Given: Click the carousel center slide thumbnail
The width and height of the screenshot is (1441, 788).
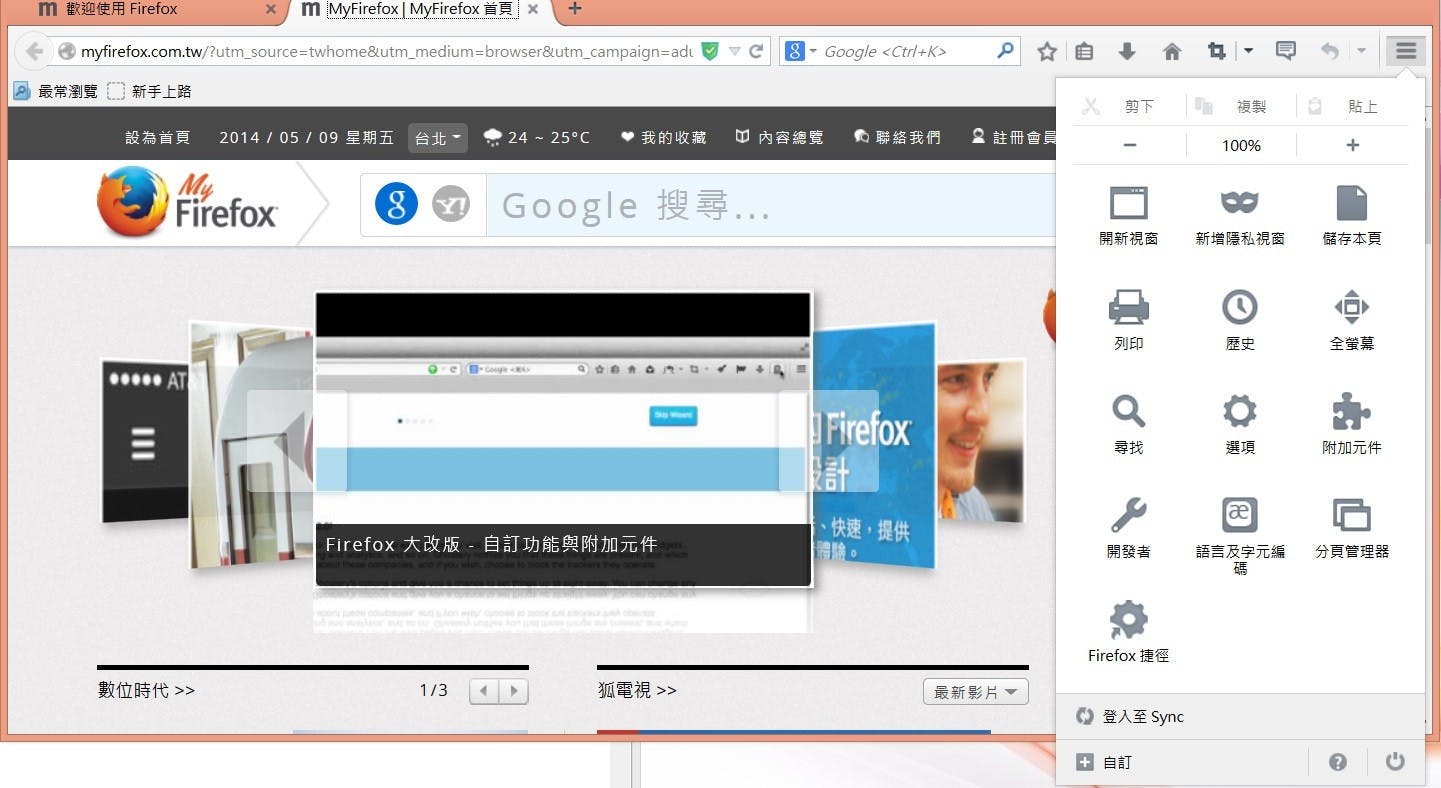Looking at the screenshot, I should [x=563, y=440].
